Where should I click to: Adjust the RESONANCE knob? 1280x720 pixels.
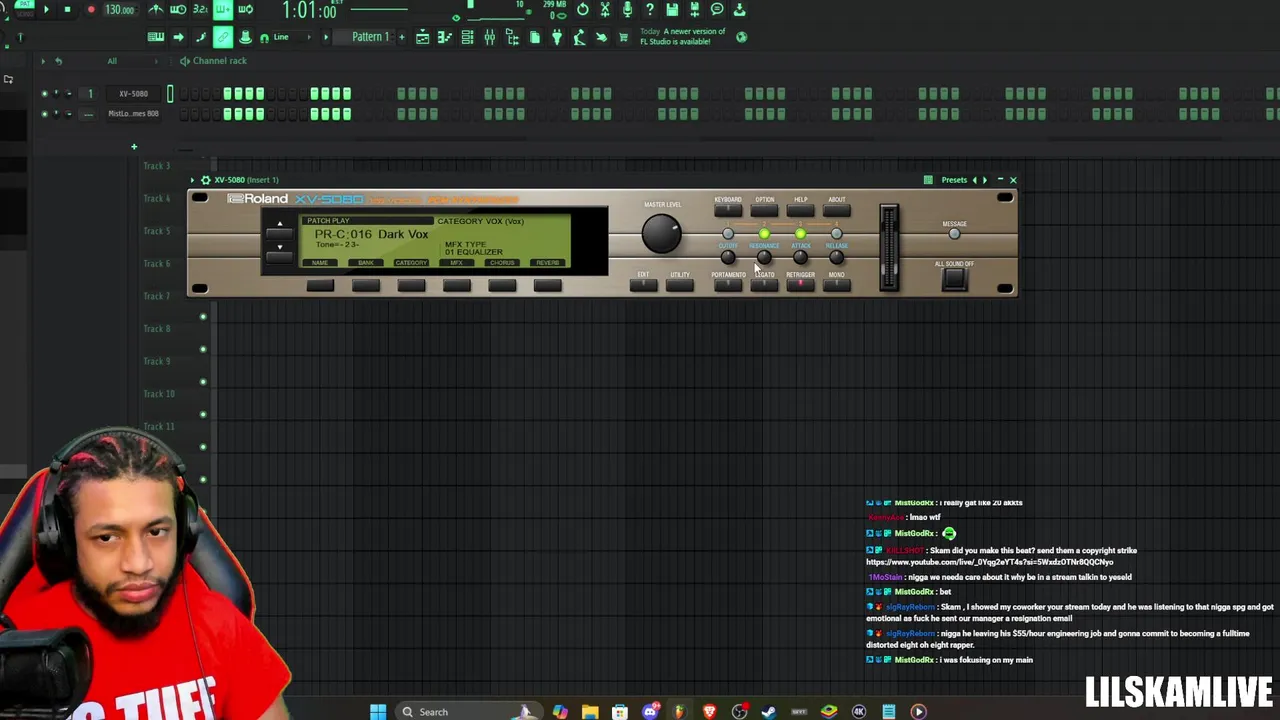point(764,258)
